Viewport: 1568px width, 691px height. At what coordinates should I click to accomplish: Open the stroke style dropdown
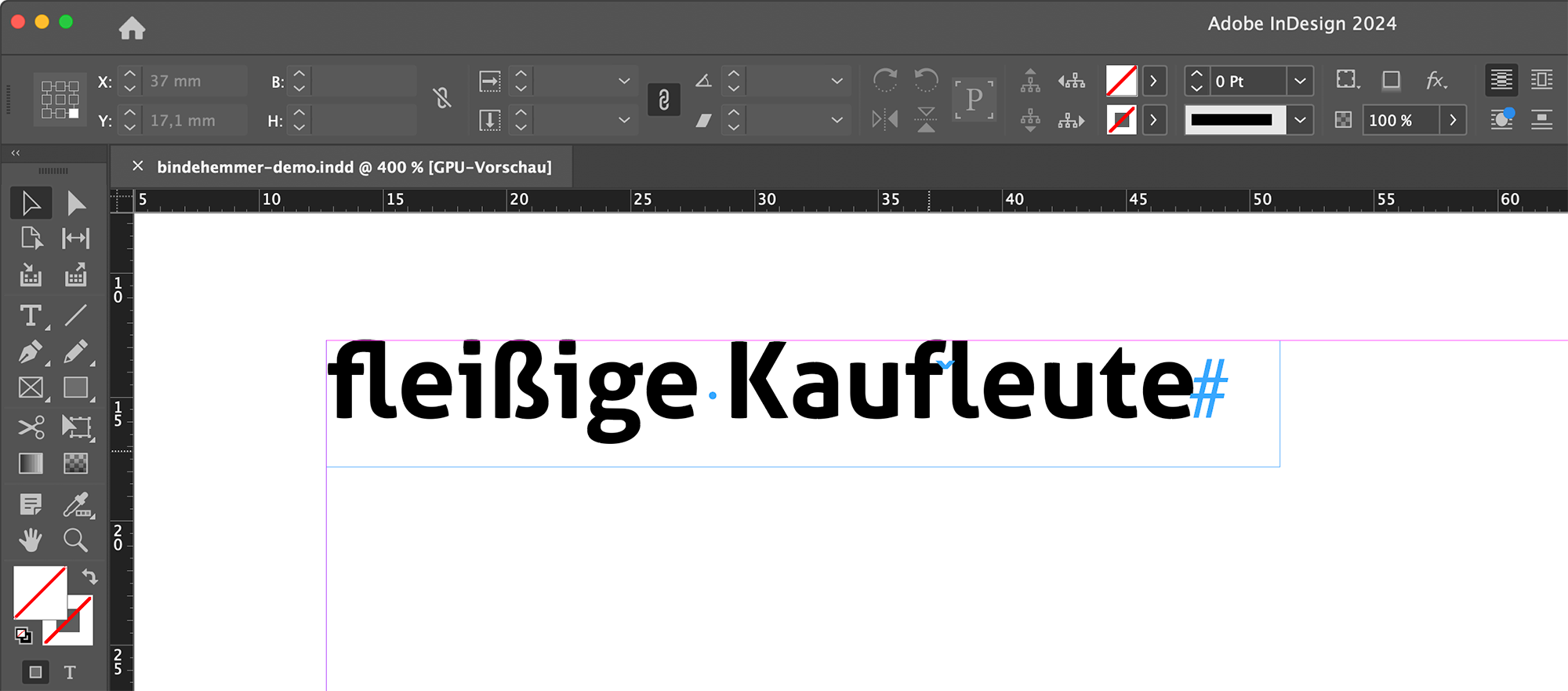pyautogui.click(x=1300, y=120)
